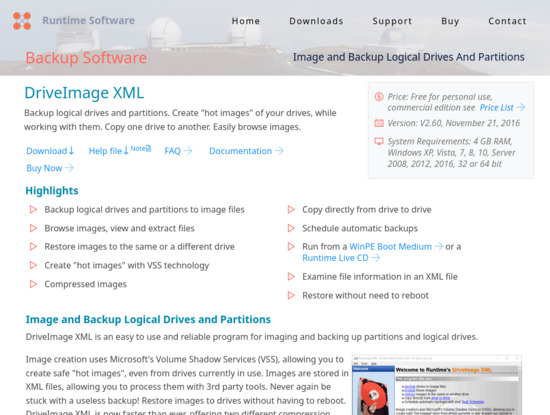Image resolution: width=550 pixels, height=415 pixels.
Task: Open the Help file link
Action: 105,151
